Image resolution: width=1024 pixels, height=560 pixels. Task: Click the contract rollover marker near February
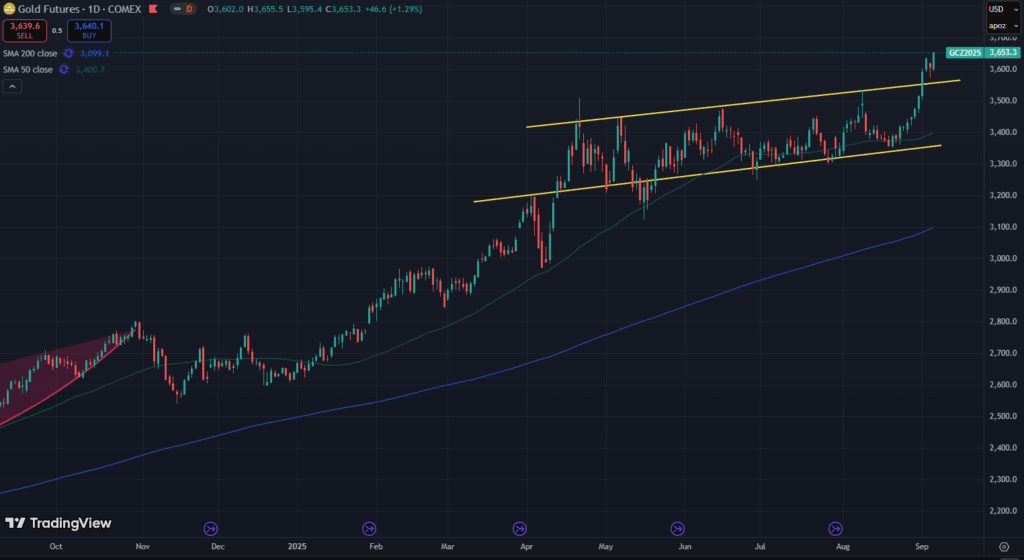pos(369,528)
